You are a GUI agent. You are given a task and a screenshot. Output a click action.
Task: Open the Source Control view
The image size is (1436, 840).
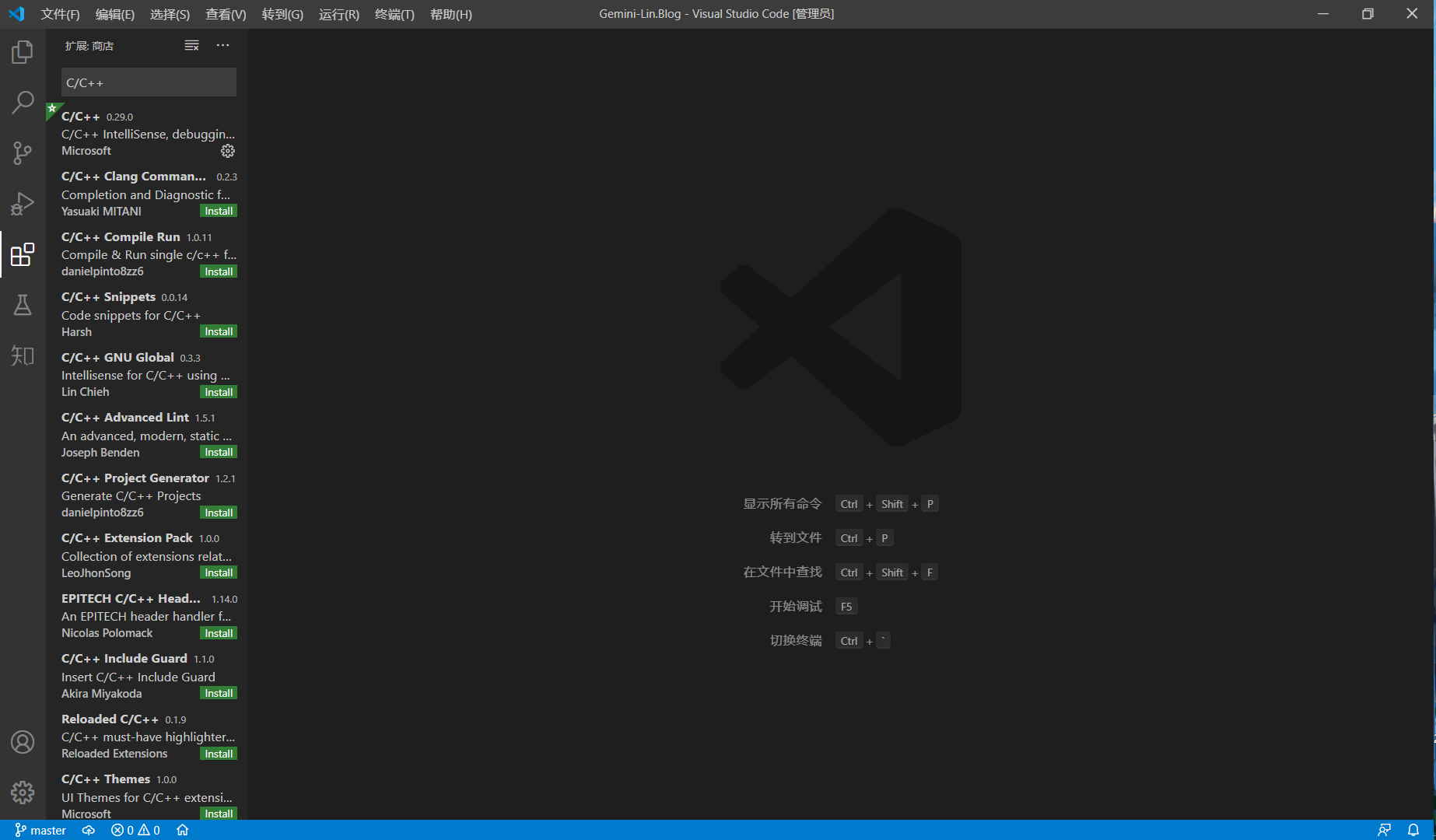click(x=23, y=152)
